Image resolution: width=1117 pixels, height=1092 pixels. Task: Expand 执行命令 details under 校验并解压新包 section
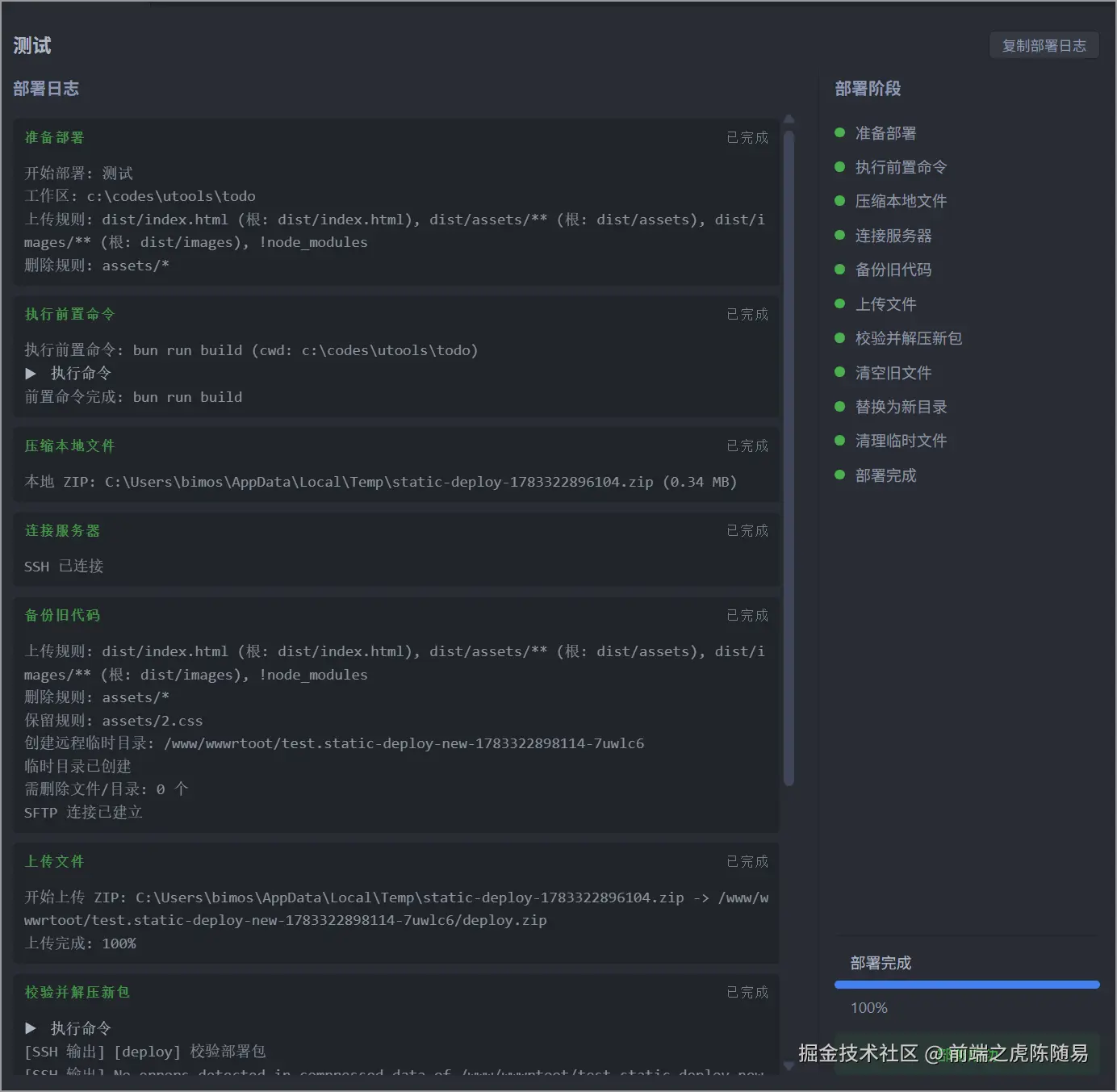[x=69, y=1028]
